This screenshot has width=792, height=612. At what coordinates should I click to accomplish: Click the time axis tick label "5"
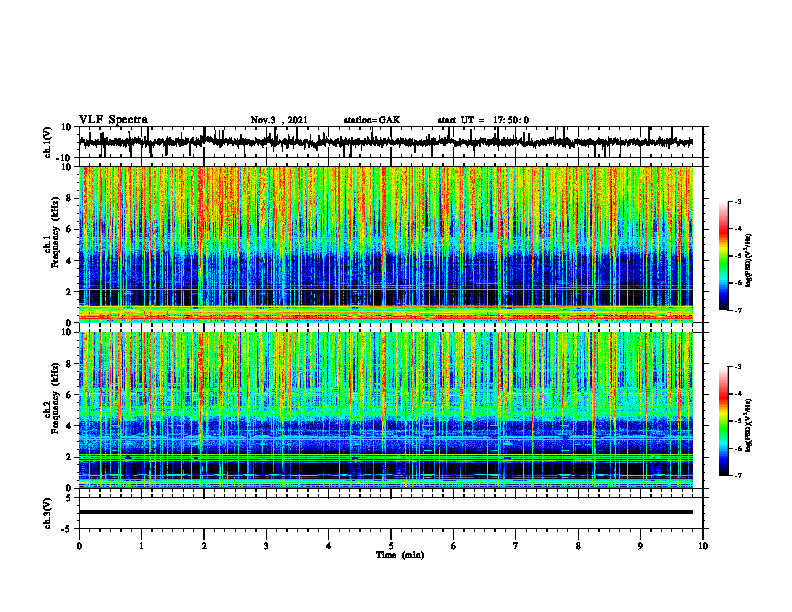(x=391, y=546)
